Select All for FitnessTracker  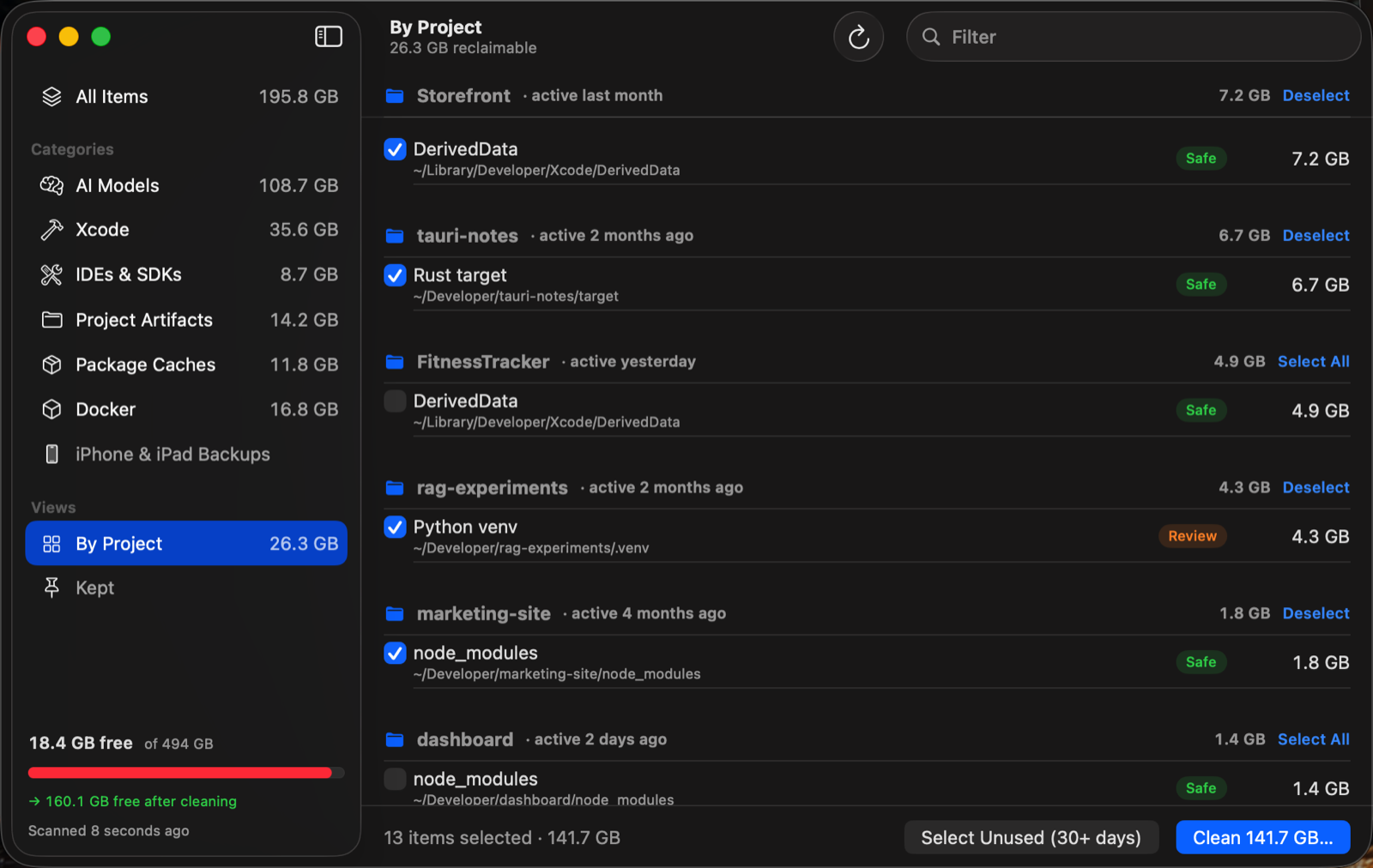(x=1313, y=361)
